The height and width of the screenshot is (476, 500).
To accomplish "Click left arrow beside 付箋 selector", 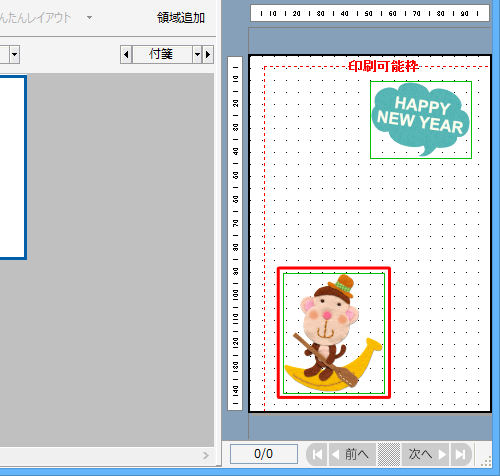I will tap(126, 54).
